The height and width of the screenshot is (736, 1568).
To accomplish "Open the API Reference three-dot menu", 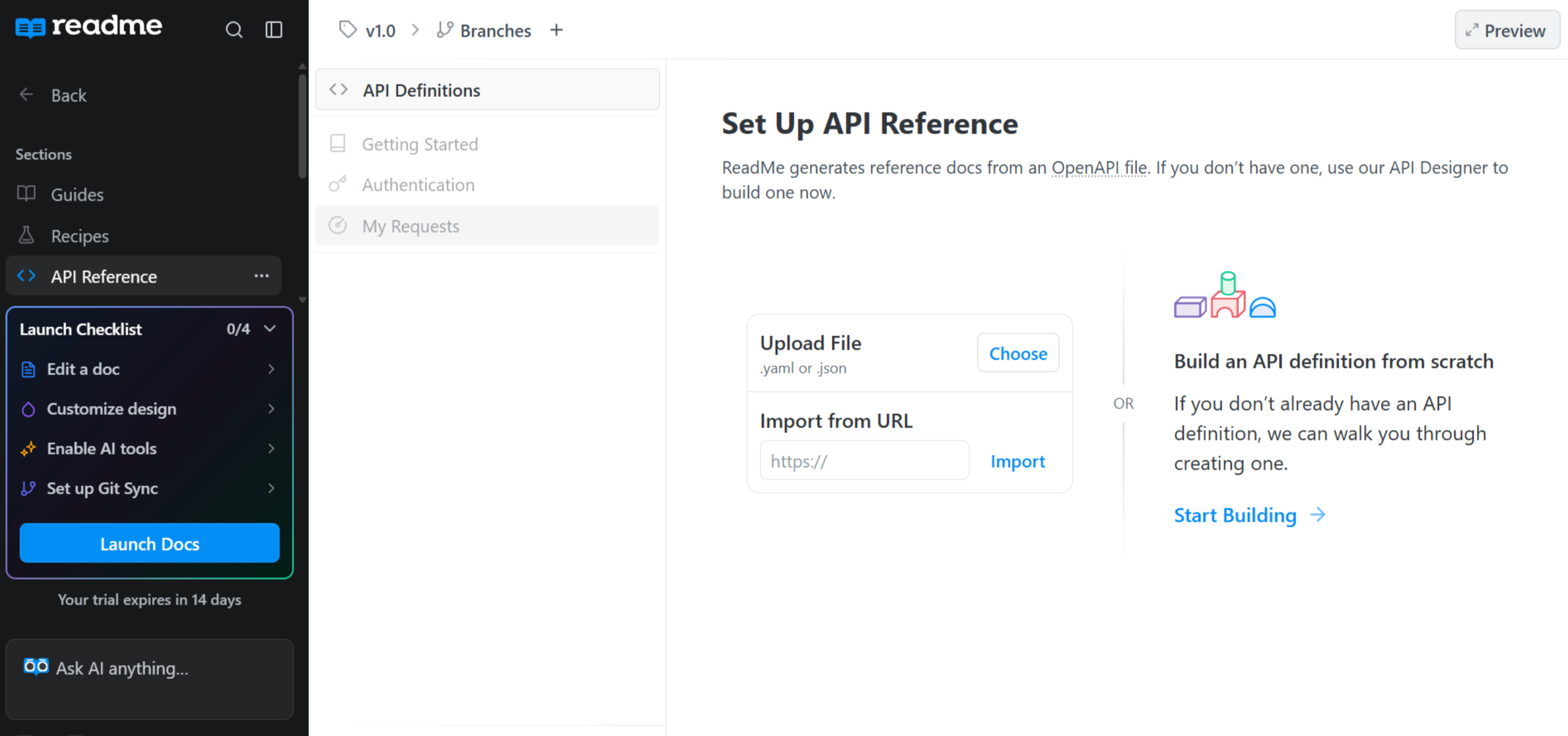I will pyautogui.click(x=262, y=276).
